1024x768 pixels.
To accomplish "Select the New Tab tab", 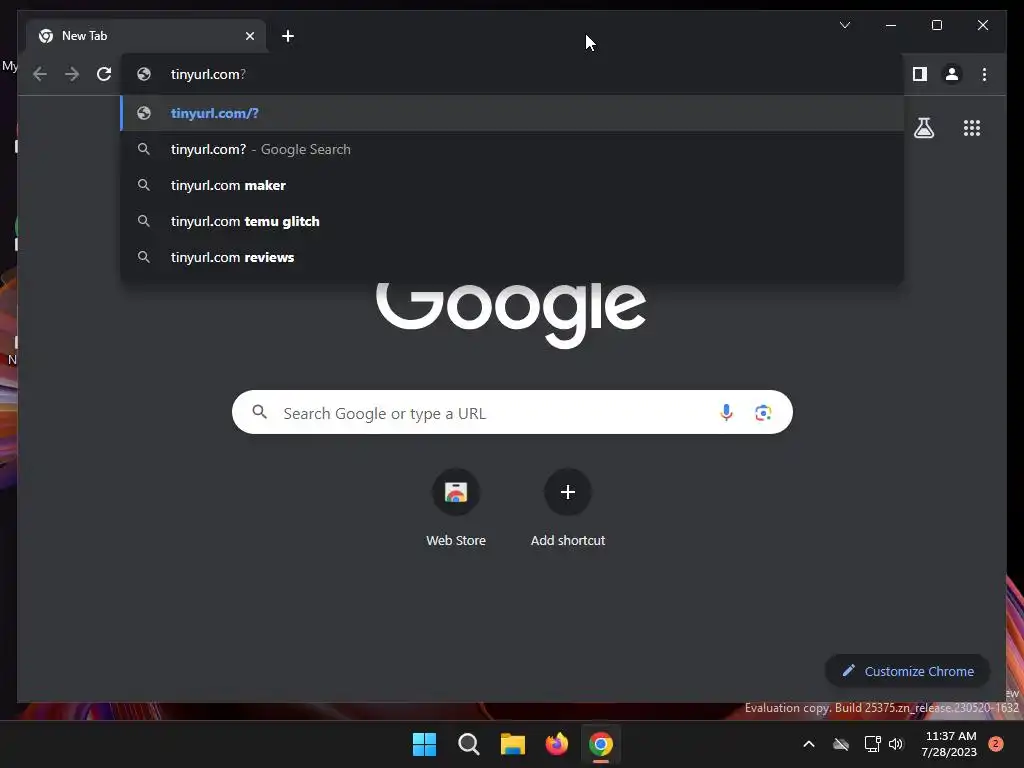I will [x=146, y=36].
